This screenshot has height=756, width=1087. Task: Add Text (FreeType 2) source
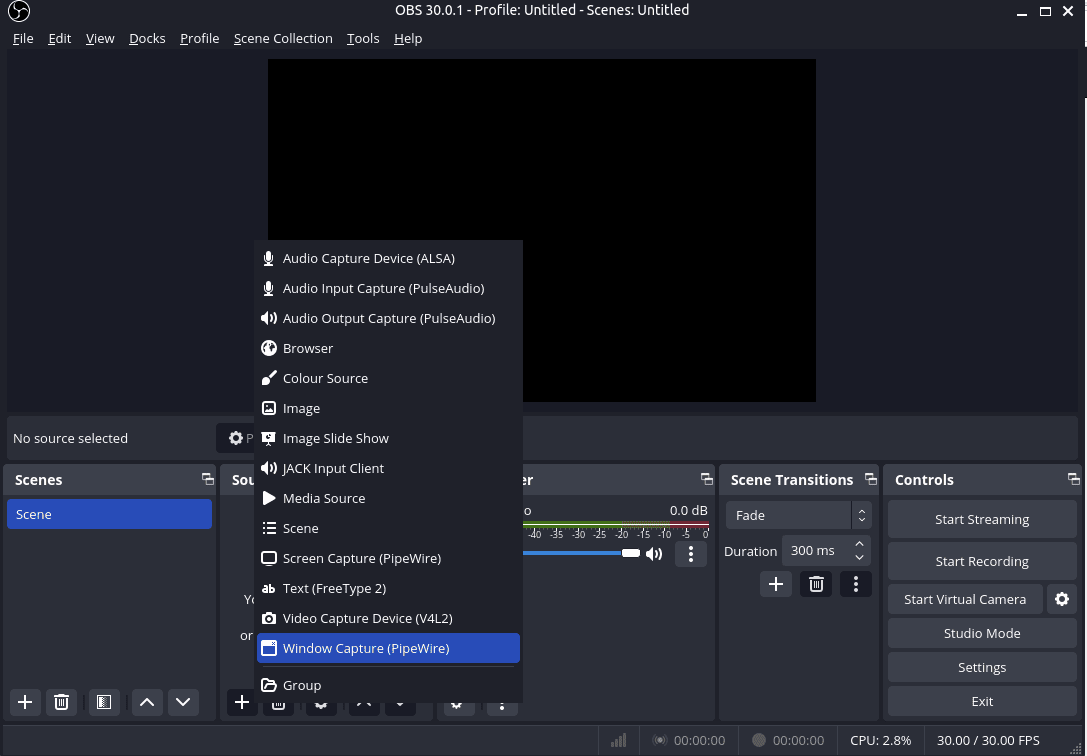click(388, 588)
